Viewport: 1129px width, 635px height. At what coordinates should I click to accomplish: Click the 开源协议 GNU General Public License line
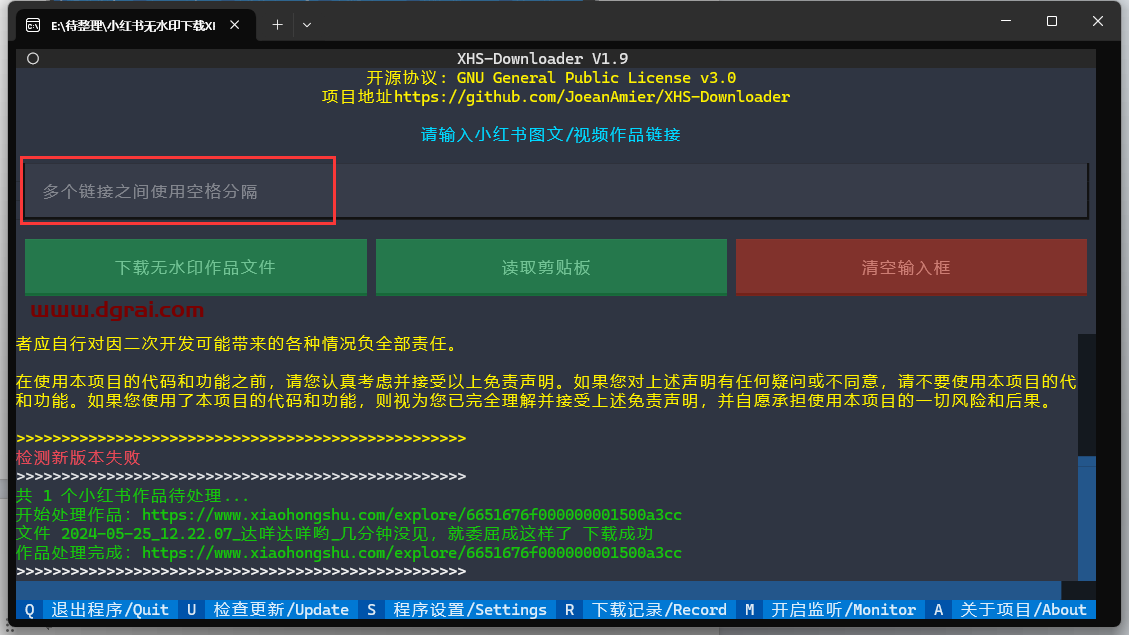tap(551, 78)
